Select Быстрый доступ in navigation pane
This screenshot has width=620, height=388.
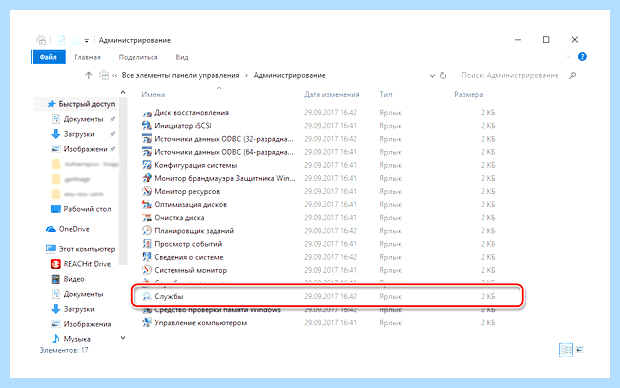tap(86, 104)
